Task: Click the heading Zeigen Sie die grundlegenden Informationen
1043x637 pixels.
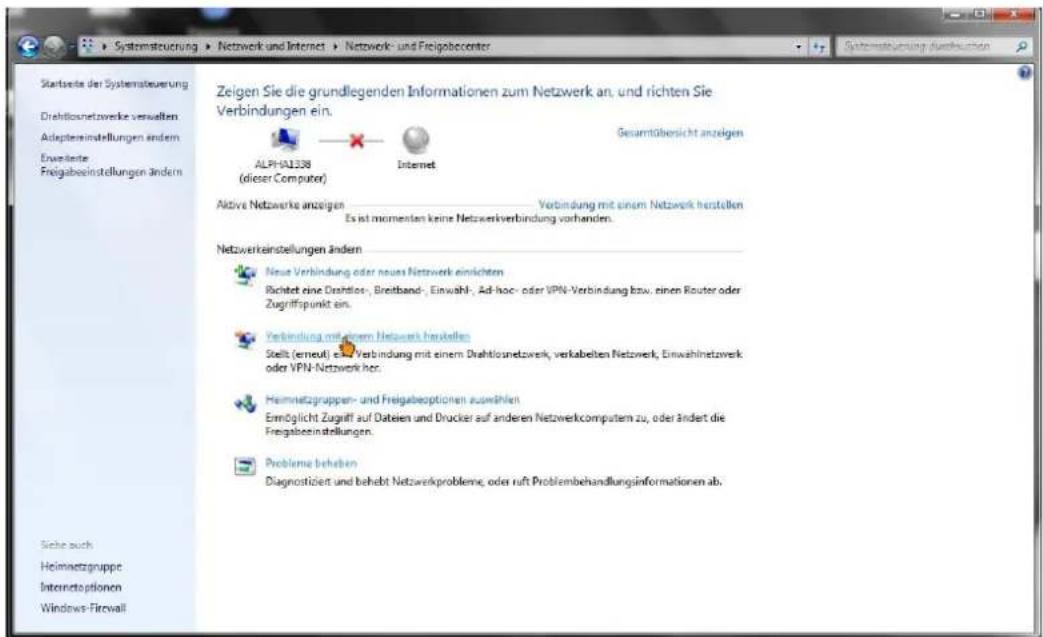Action: click(x=464, y=100)
